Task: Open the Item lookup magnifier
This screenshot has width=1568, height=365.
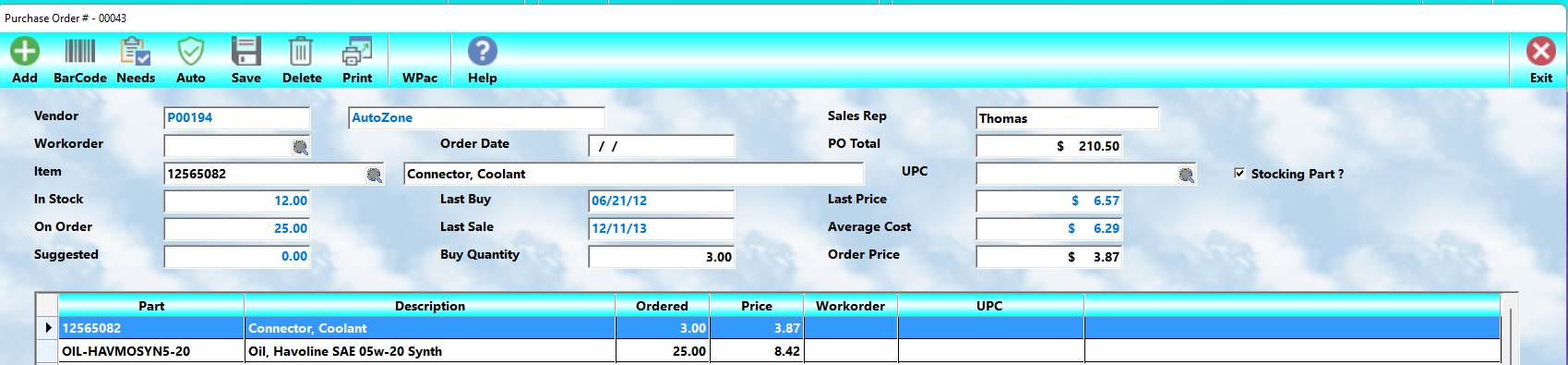Action: (x=375, y=175)
